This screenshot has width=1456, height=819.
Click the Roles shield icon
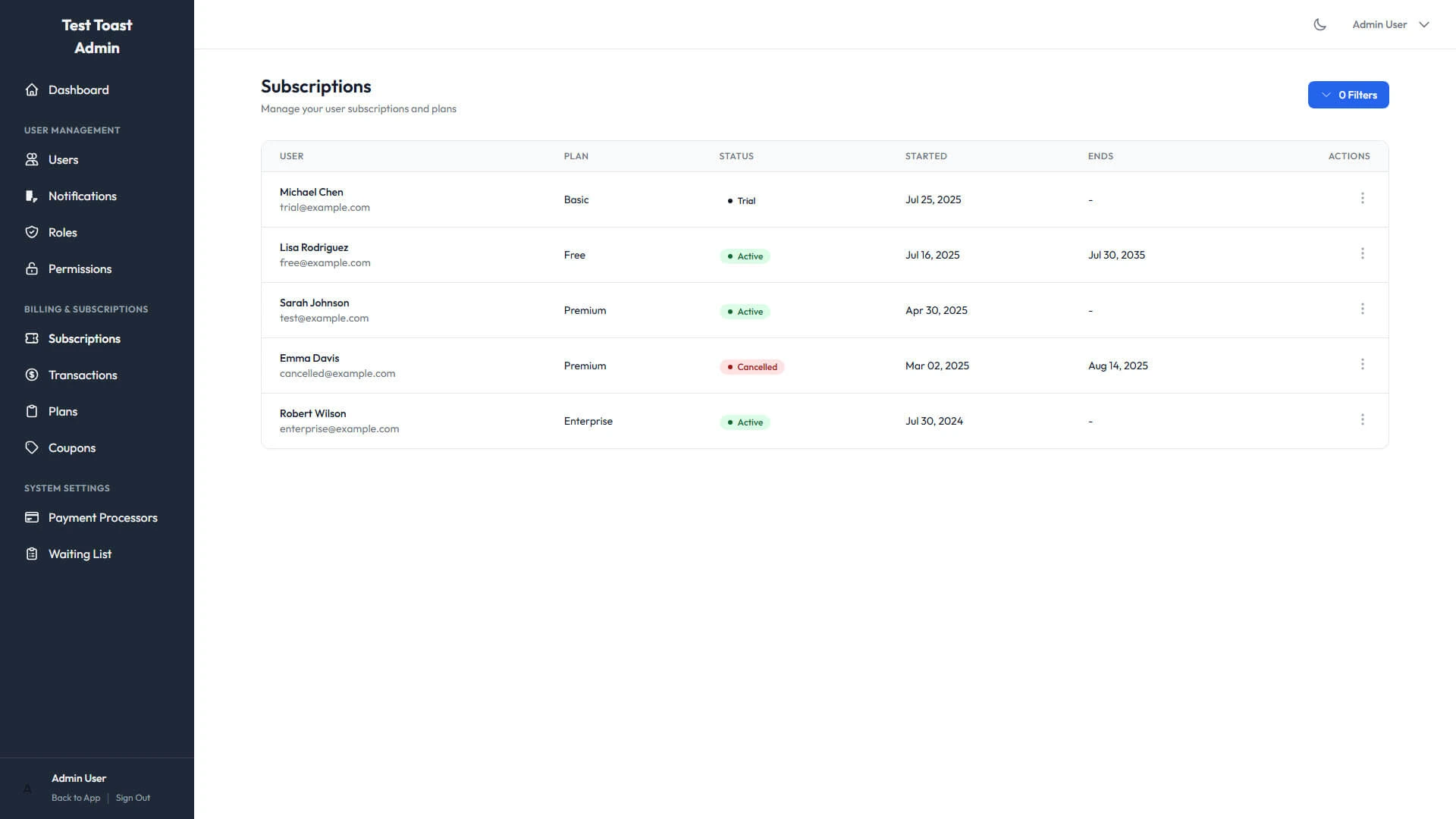(x=32, y=232)
